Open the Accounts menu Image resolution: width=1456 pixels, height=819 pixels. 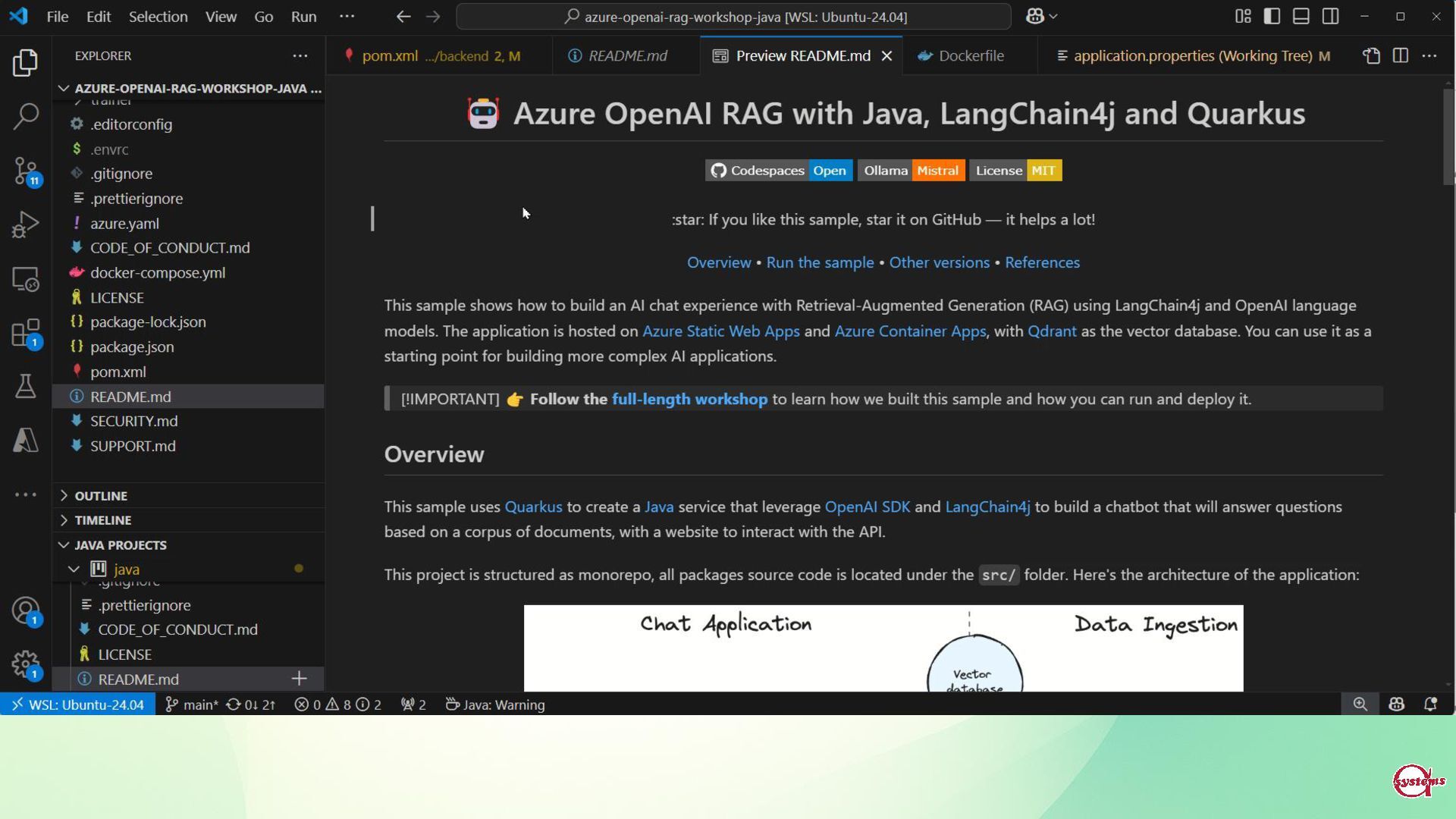click(x=25, y=610)
